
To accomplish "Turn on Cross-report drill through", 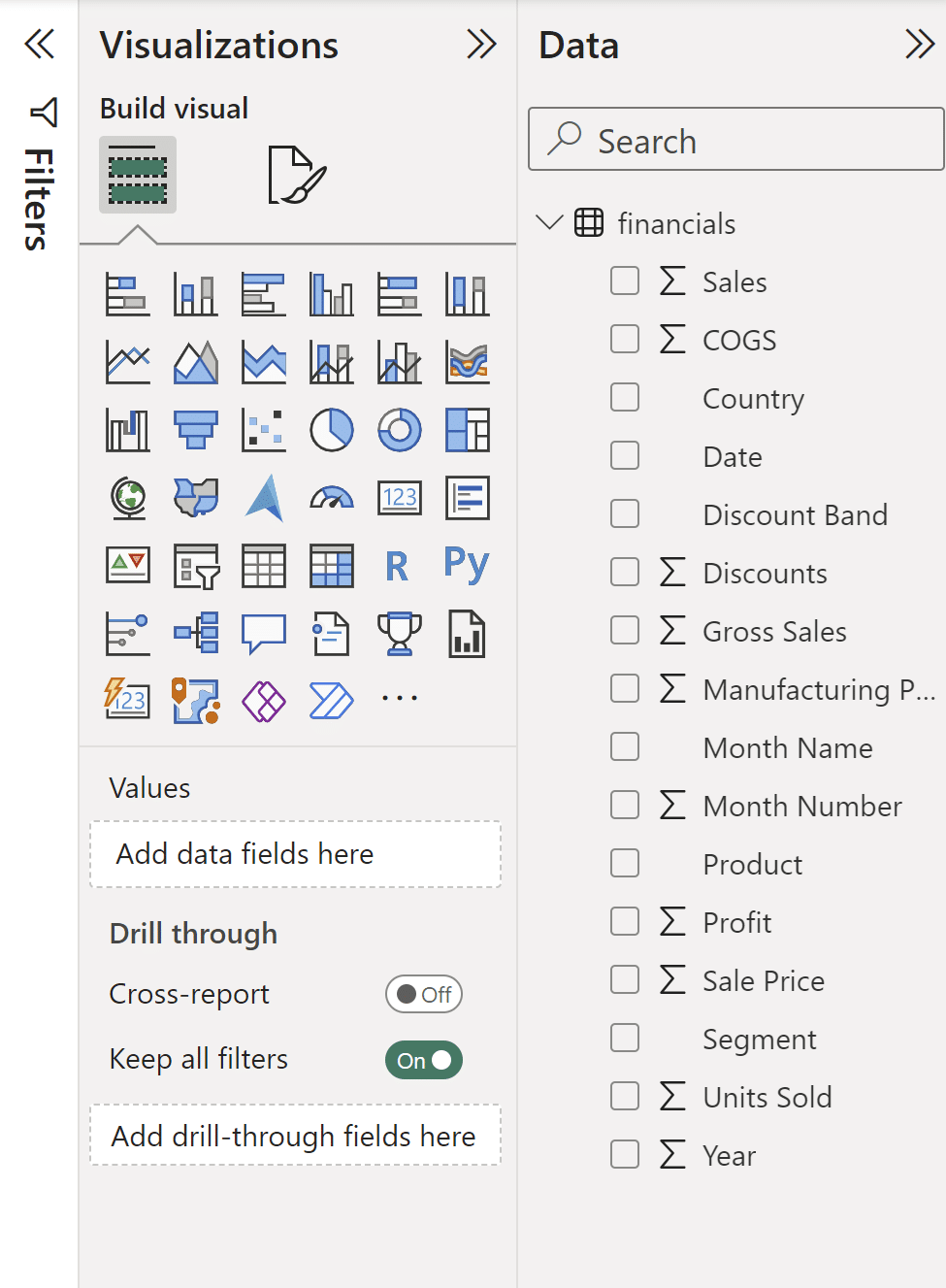I will point(423,994).
